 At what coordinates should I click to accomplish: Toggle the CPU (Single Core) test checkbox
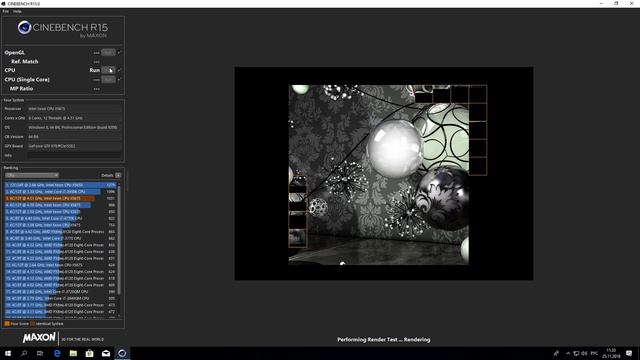pos(119,80)
